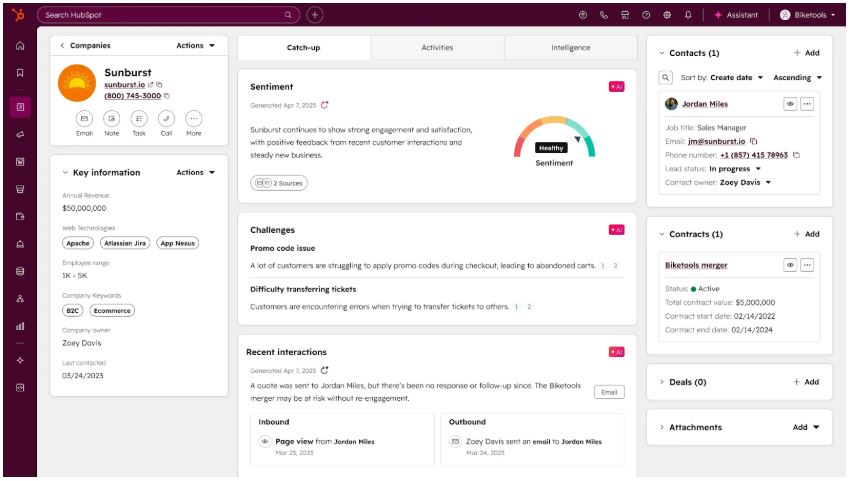This screenshot has width=851, height=481.
Task: Open the Lead status In progress dropdown
Action: click(735, 169)
